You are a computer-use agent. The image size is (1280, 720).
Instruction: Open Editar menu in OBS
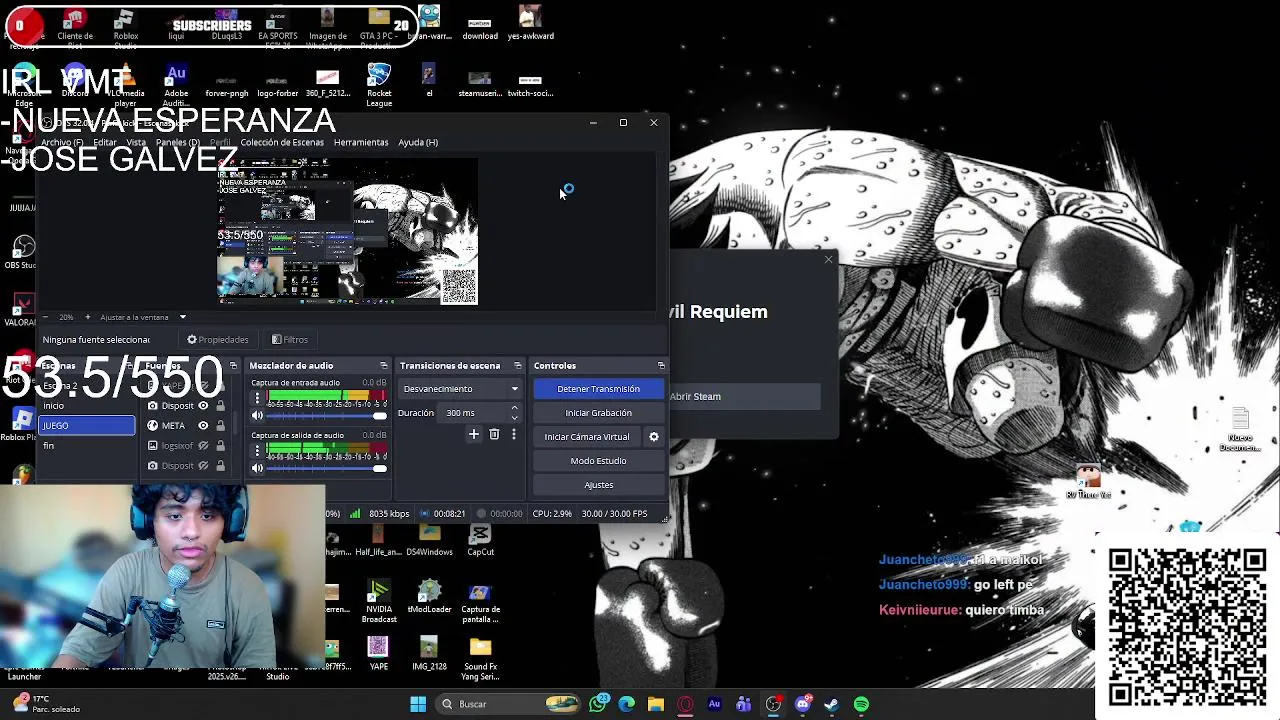[x=105, y=143]
